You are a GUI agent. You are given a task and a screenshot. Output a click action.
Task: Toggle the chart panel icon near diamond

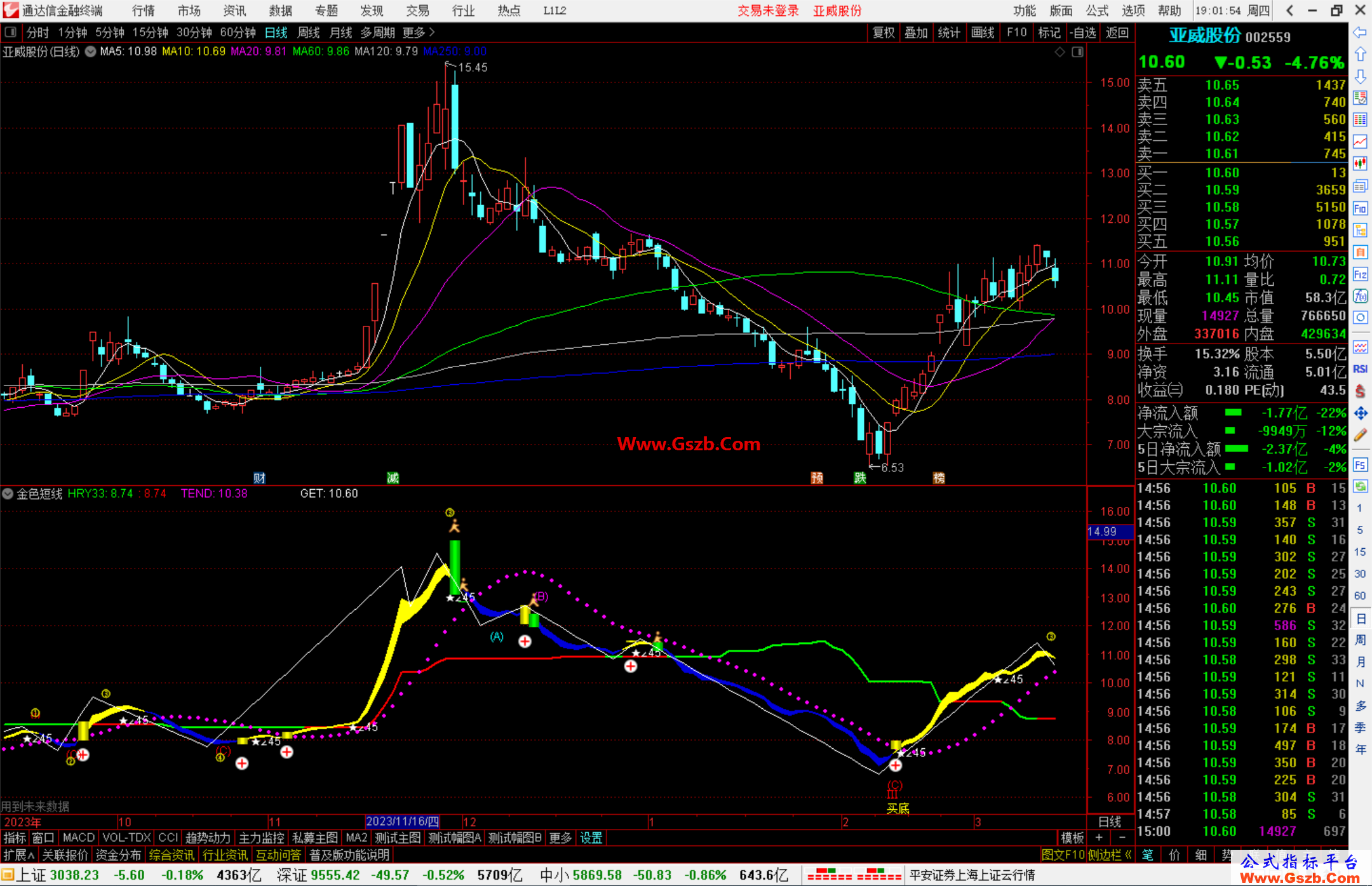[1077, 52]
